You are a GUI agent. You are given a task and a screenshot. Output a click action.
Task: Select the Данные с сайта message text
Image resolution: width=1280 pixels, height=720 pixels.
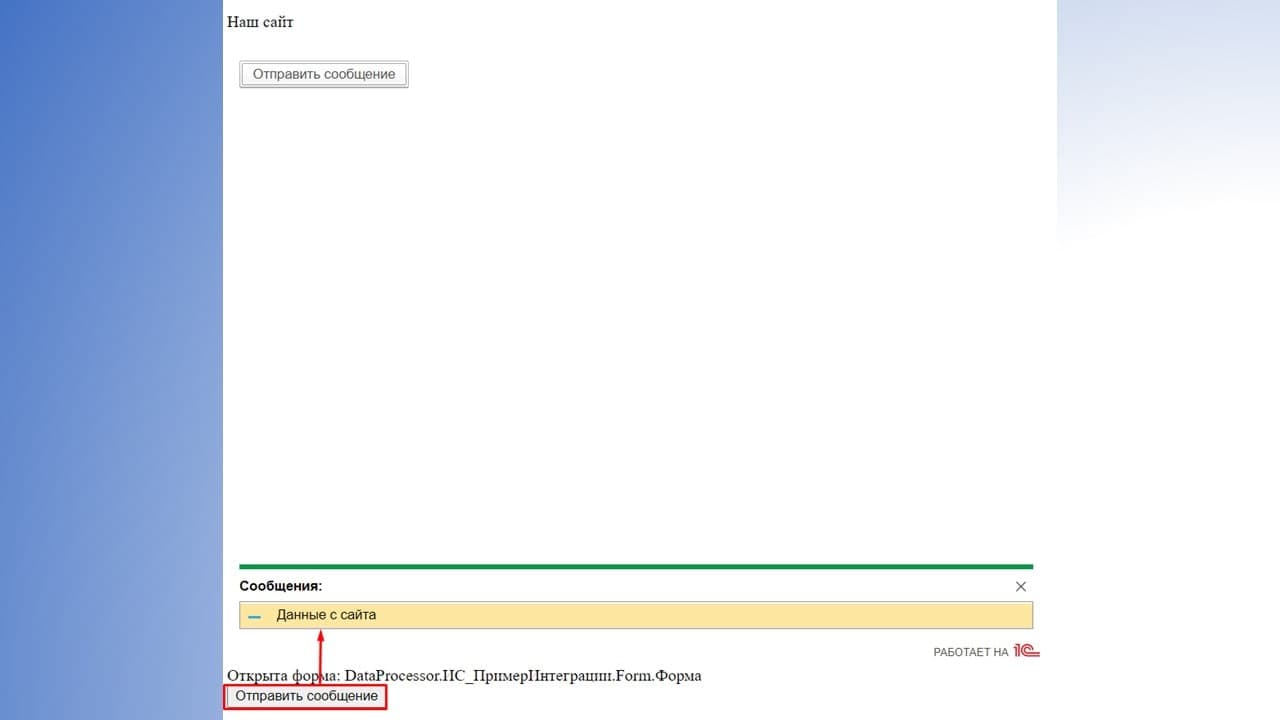pyautogui.click(x=326, y=615)
